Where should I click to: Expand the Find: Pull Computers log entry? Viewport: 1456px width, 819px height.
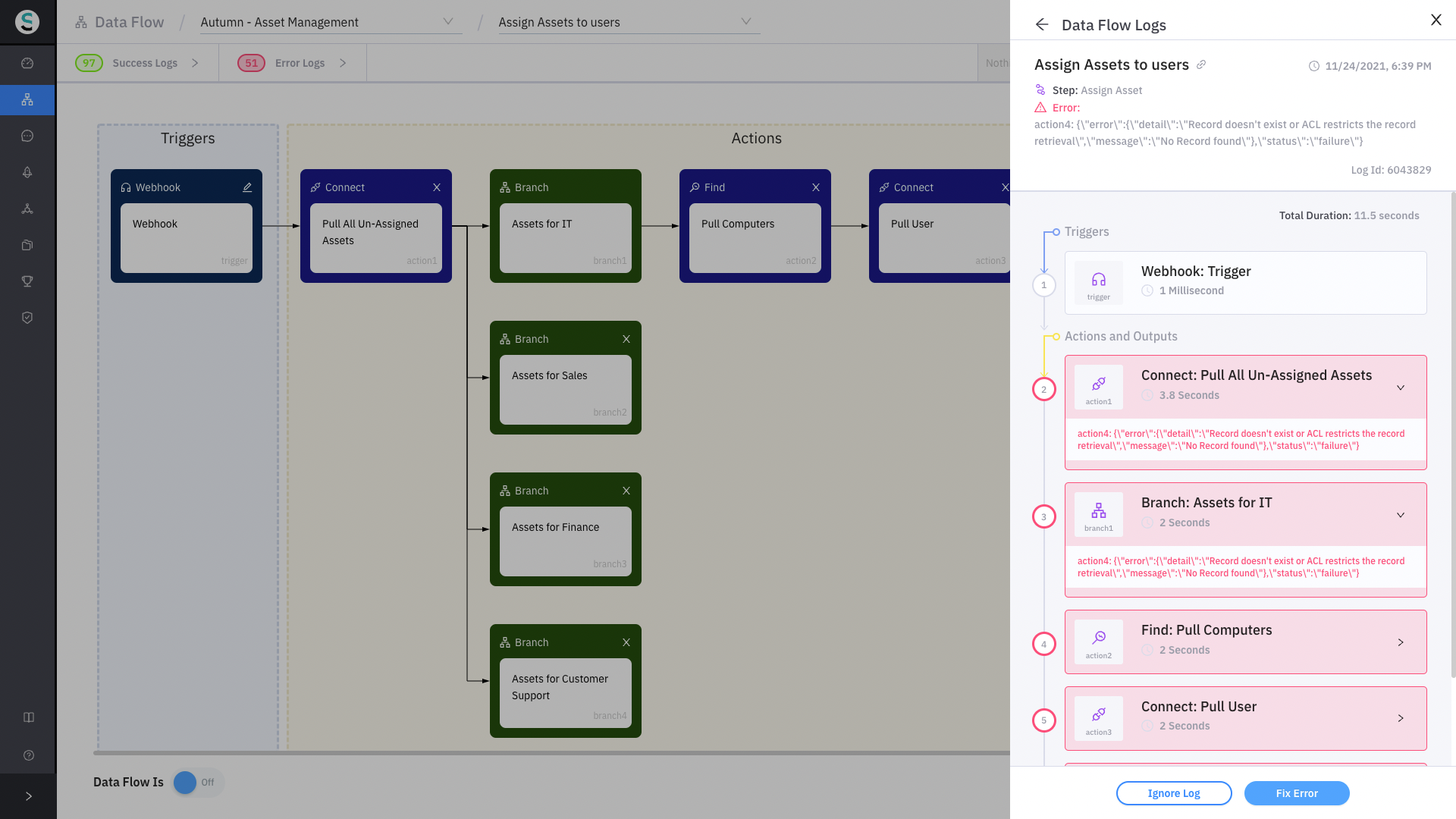pyautogui.click(x=1401, y=642)
